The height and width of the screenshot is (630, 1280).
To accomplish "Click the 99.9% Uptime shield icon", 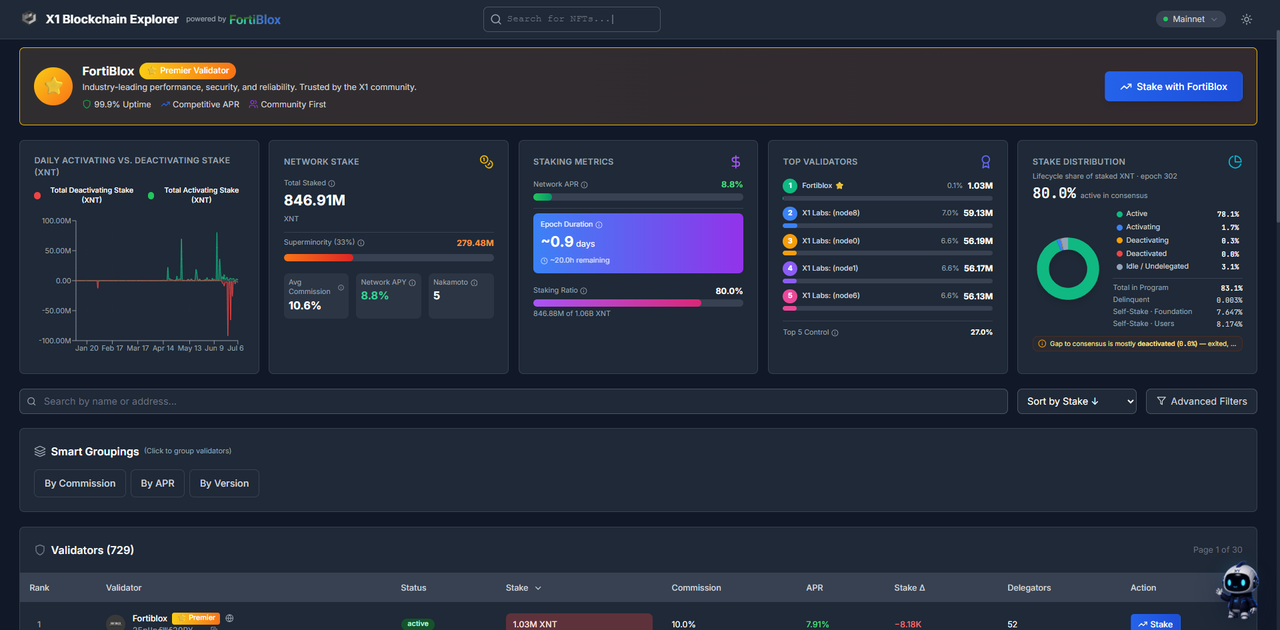I will click(87, 104).
